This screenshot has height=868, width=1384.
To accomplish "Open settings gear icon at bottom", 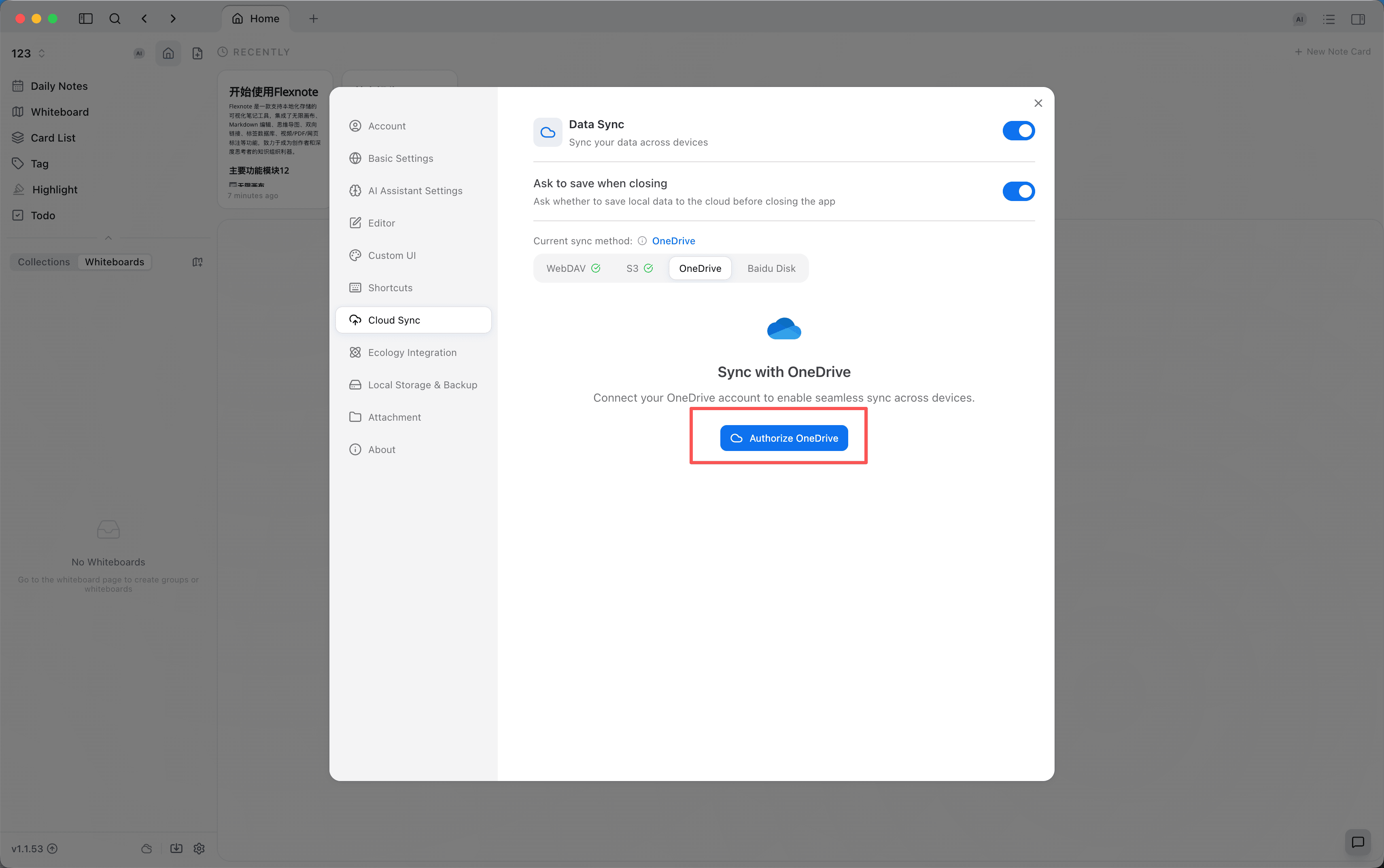I will 199,849.
